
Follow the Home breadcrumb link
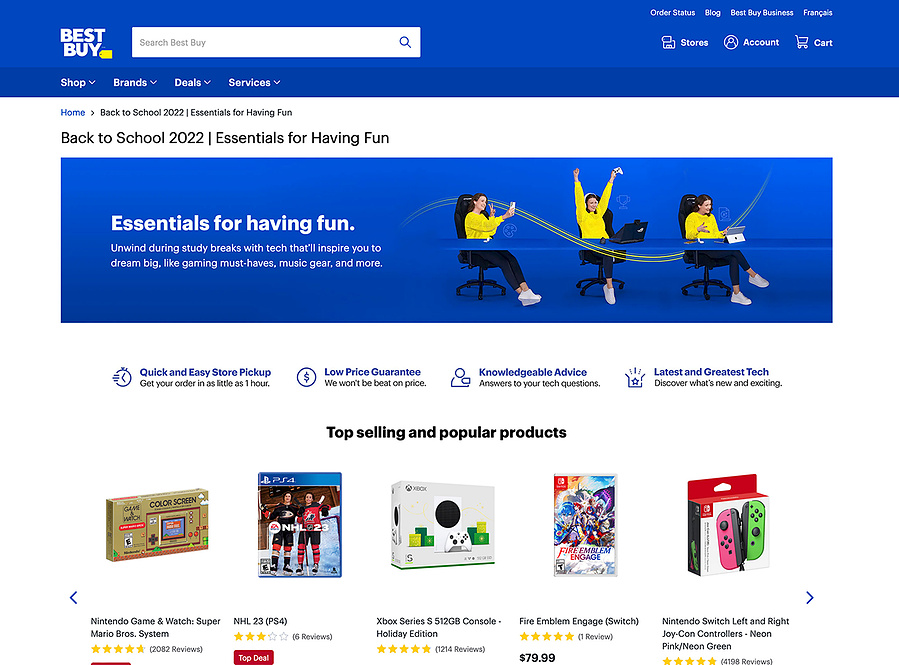coord(73,112)
